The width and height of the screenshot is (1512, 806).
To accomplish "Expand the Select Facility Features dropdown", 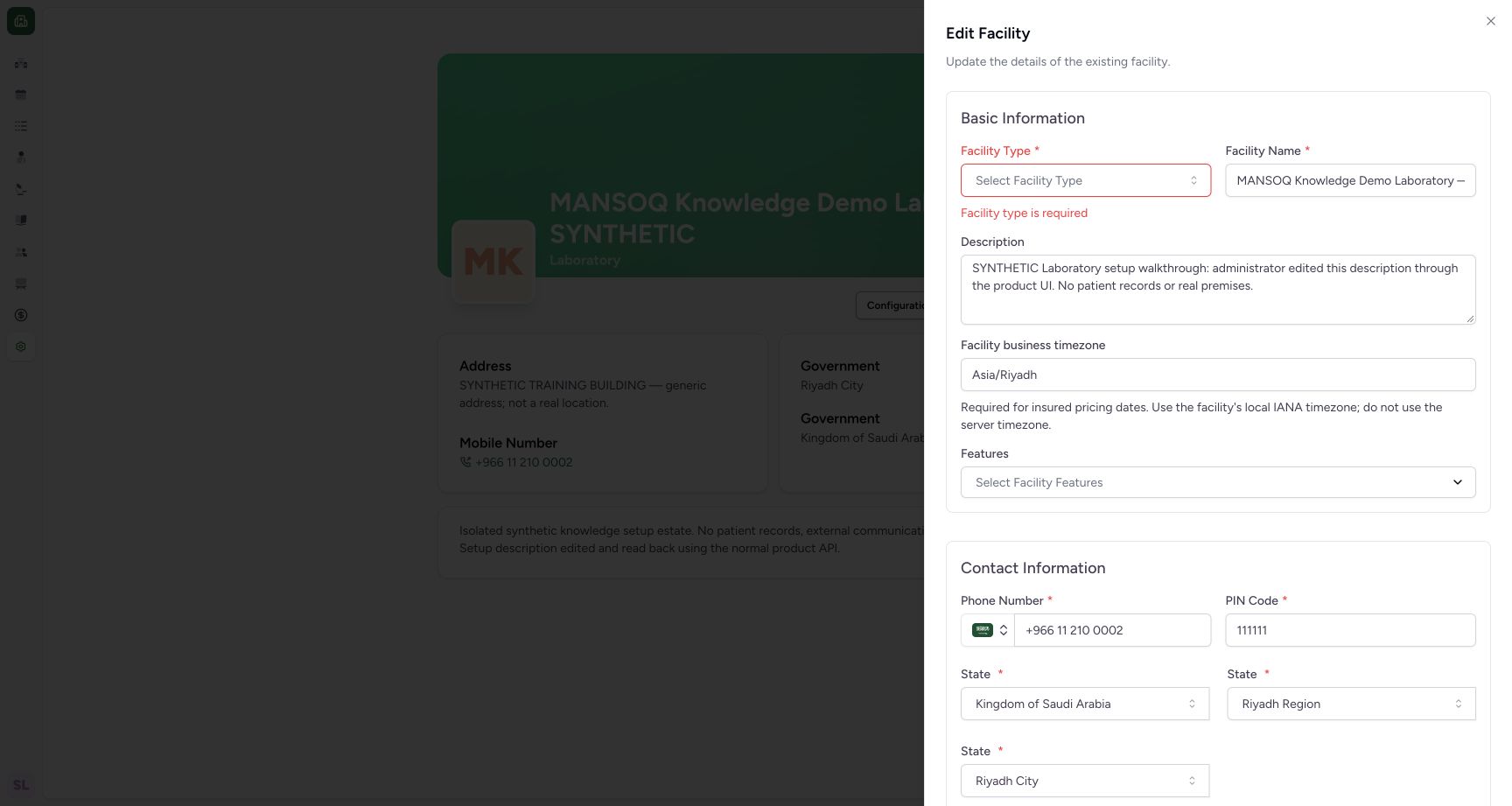I will (1218, 482).
